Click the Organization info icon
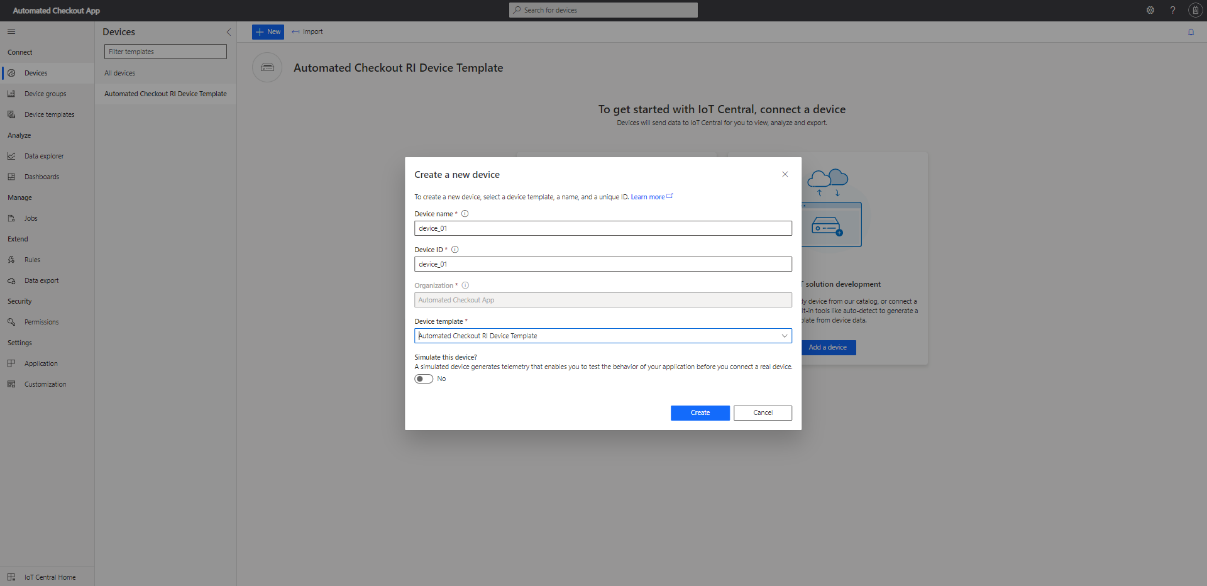Image resolution: width=1207 pixels, height=586 pixels. point(466,285)
